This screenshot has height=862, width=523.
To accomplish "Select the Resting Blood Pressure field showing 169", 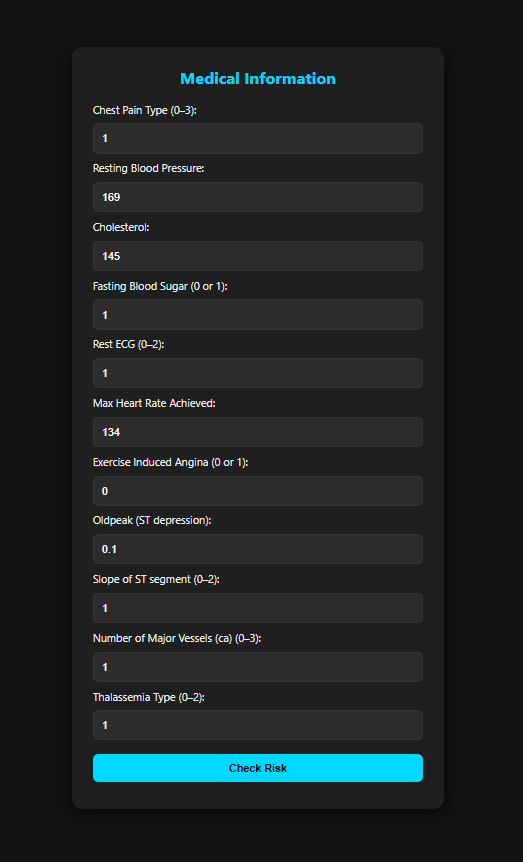I will click(x=257, y=197).
